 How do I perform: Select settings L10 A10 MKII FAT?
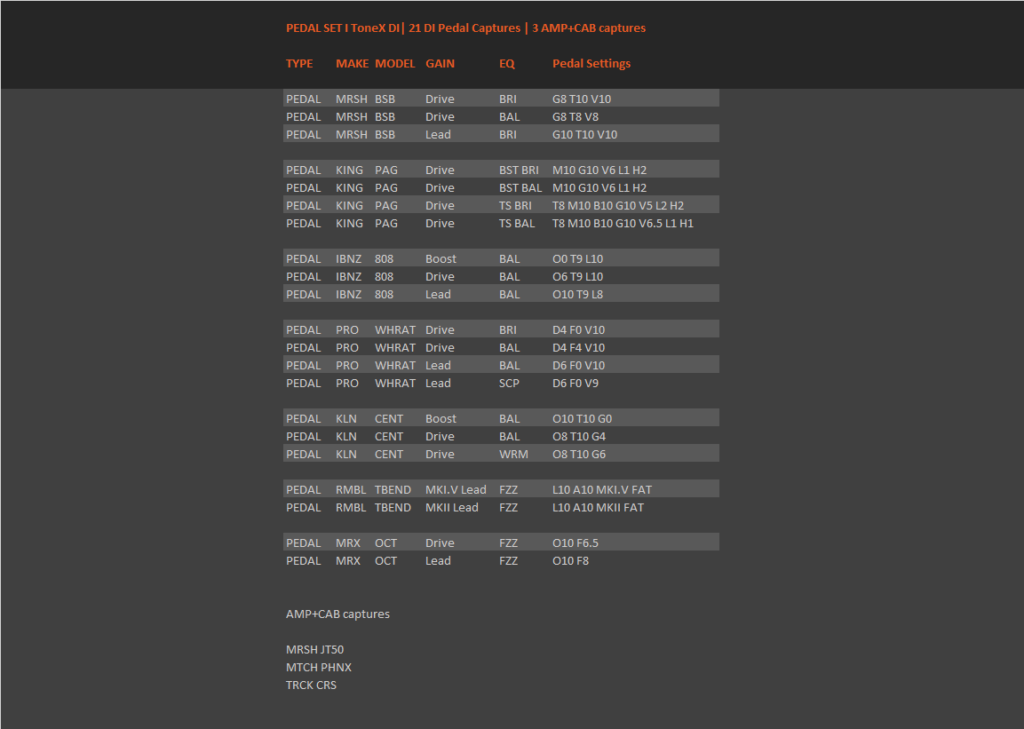tap(598, 508)
